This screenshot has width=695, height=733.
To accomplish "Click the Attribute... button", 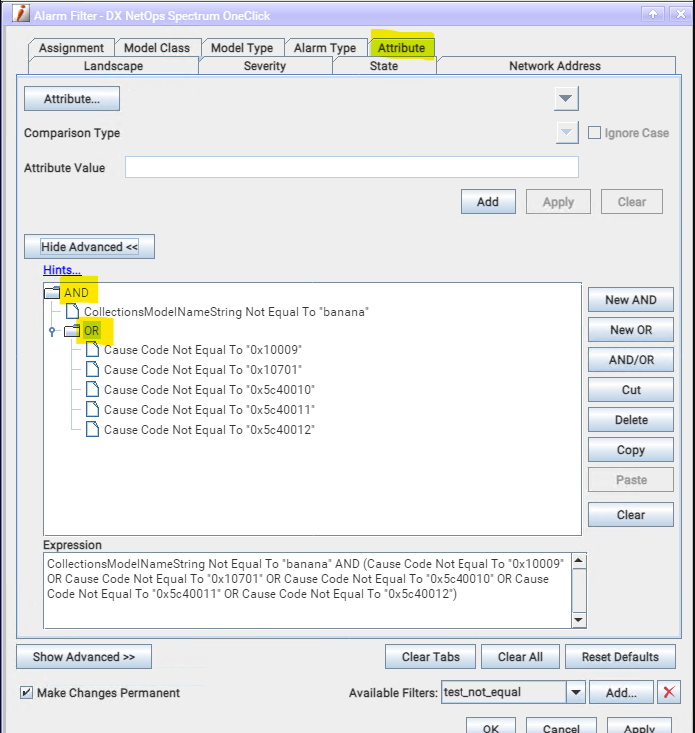I will click(72, 99).
